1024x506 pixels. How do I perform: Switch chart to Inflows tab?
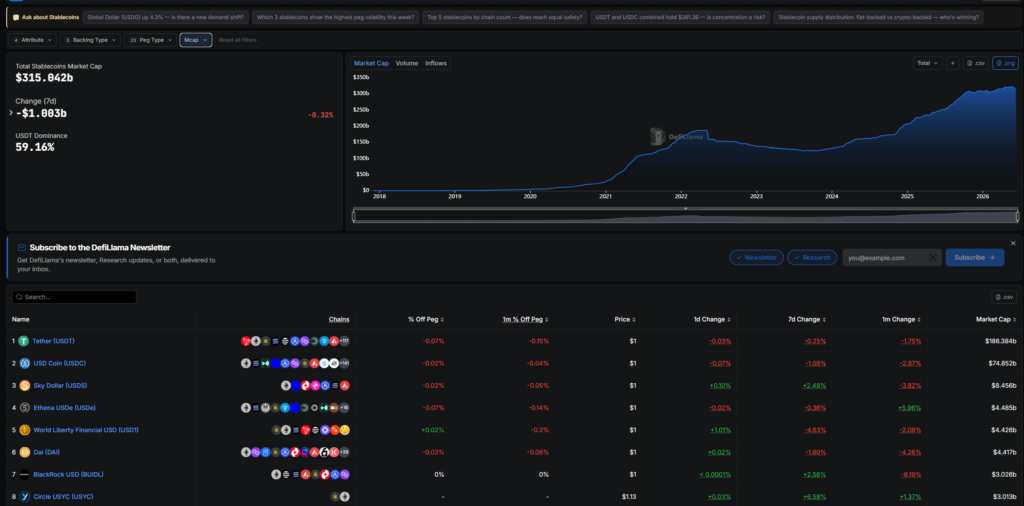point(436,63)
